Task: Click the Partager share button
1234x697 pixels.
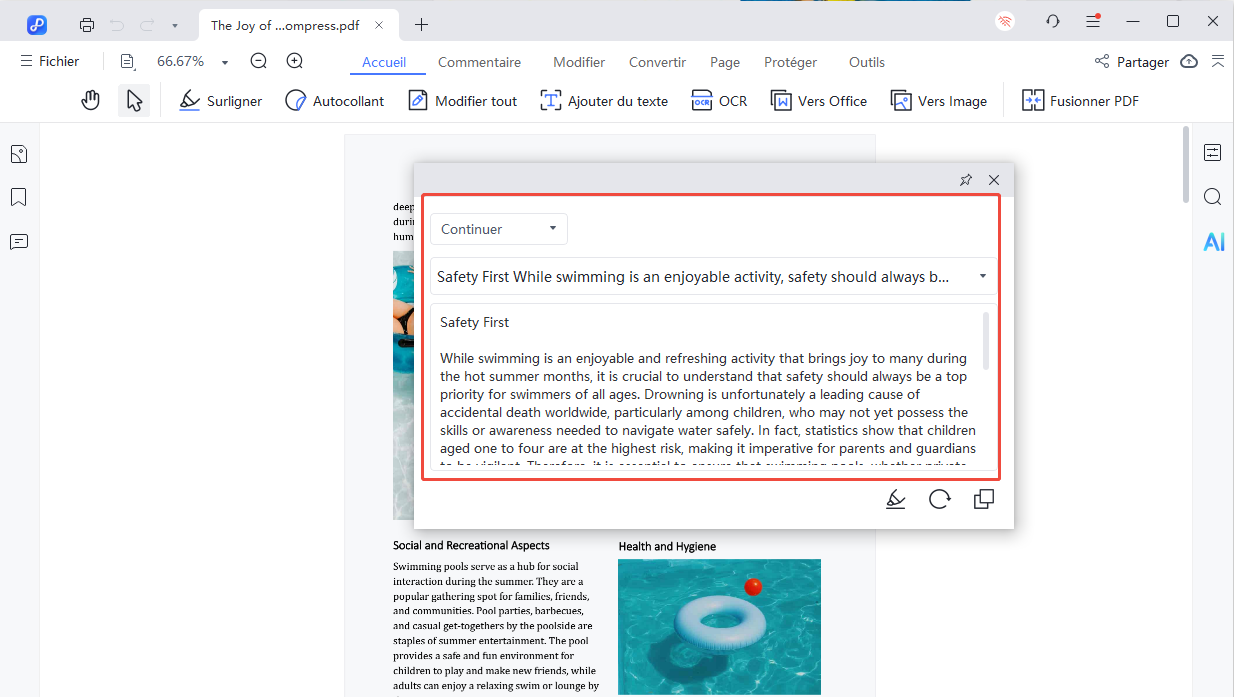Action: click(1131, 62)
